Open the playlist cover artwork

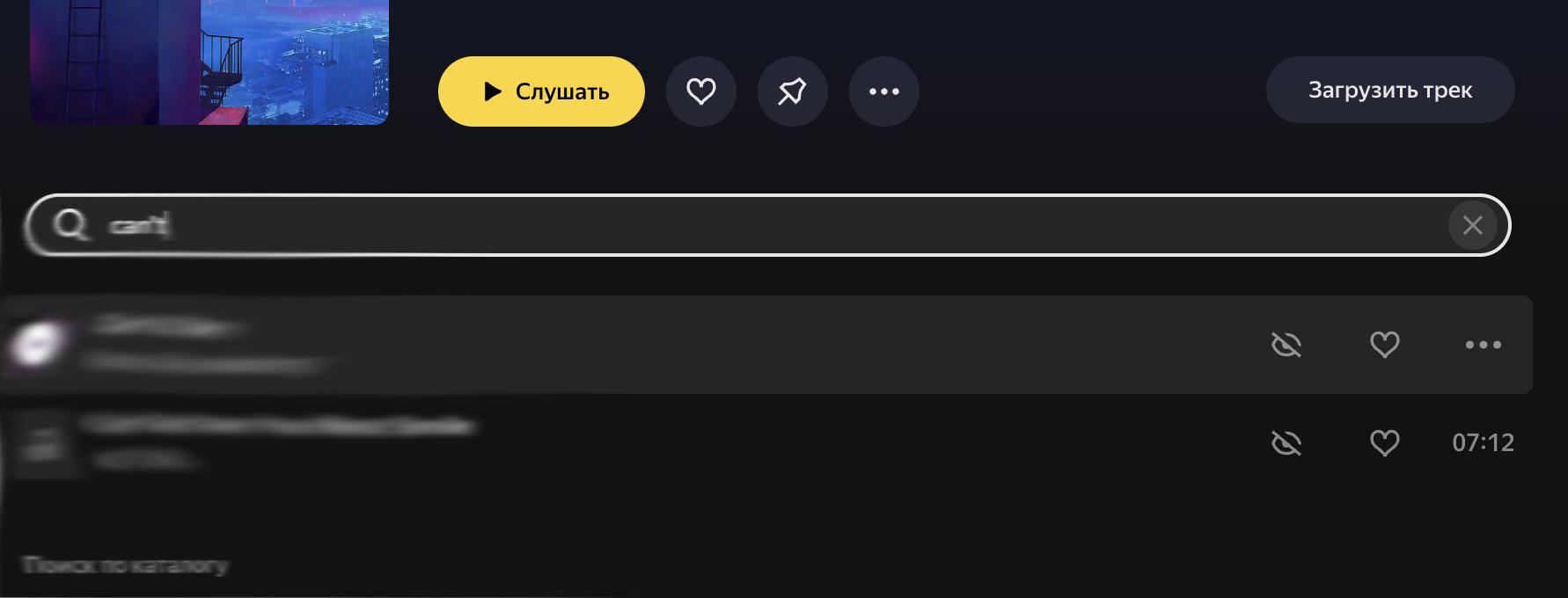click(209, 62)
